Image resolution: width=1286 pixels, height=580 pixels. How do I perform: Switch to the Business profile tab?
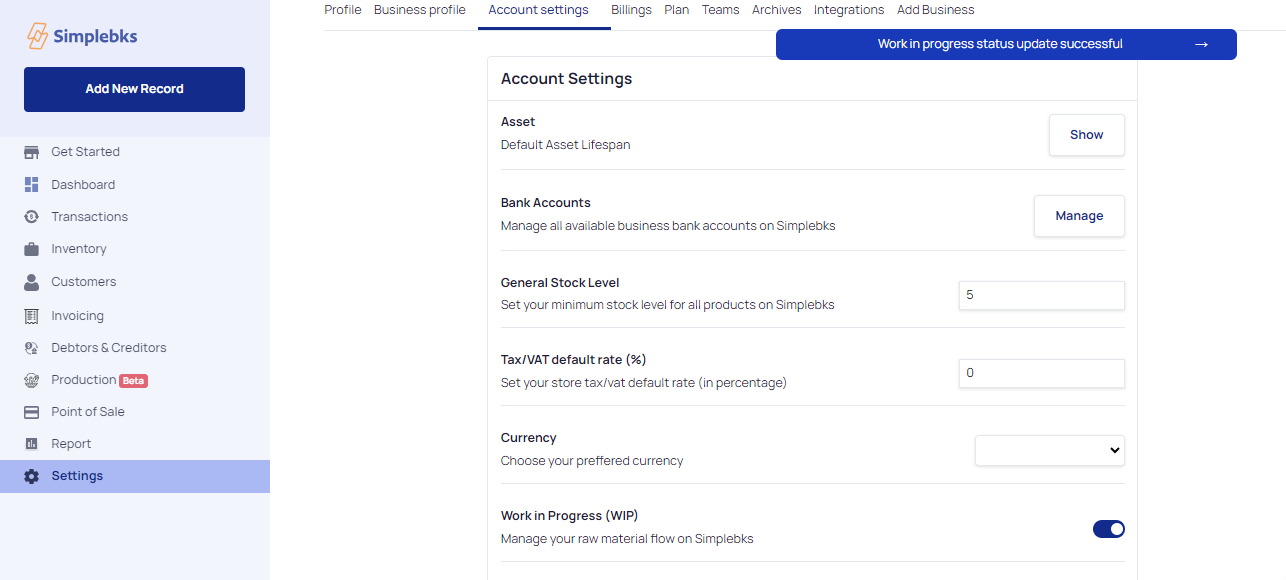tap(420, 10)
